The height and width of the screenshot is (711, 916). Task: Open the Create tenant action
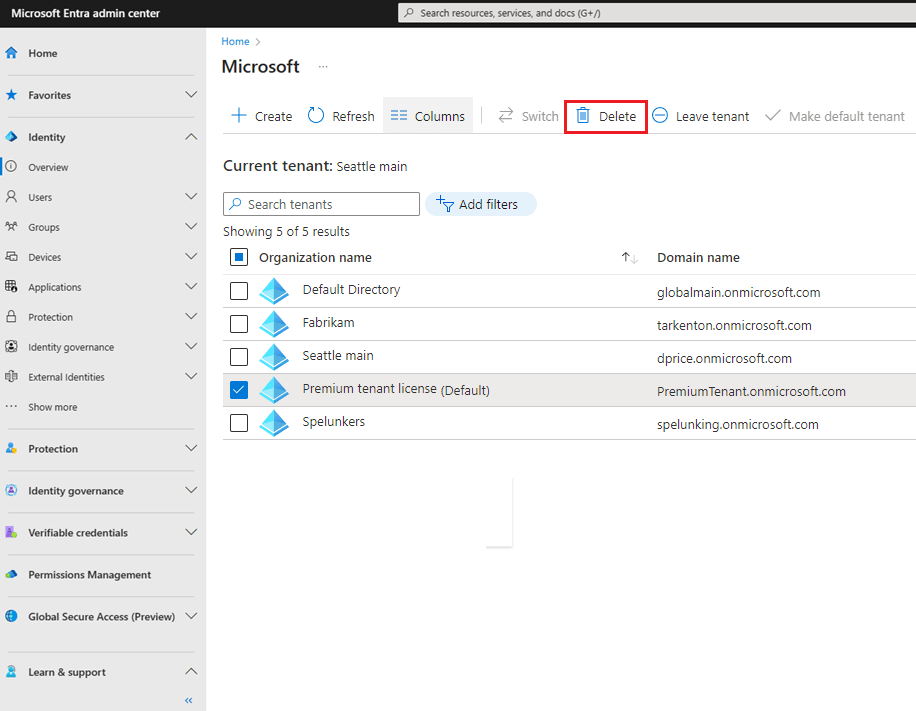[x=260, y=116]
